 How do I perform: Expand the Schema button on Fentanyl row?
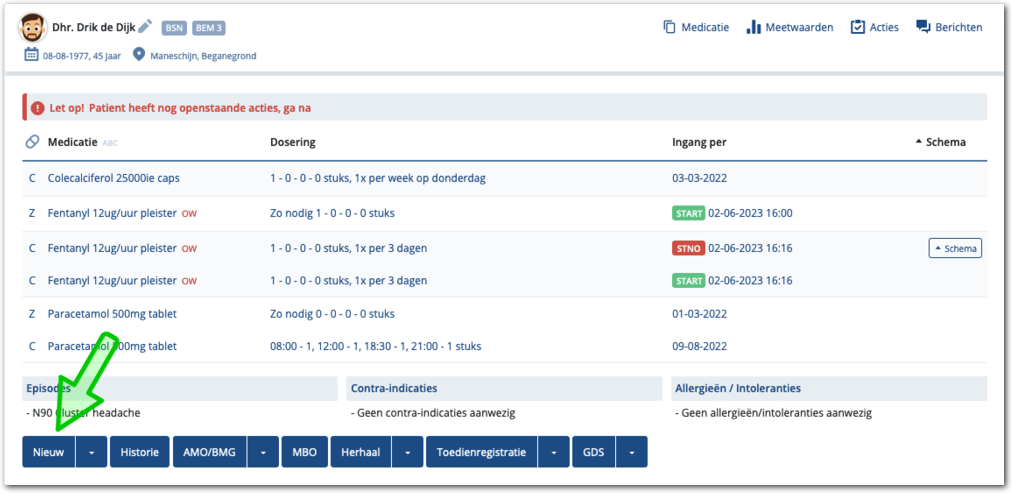(954, 248)
